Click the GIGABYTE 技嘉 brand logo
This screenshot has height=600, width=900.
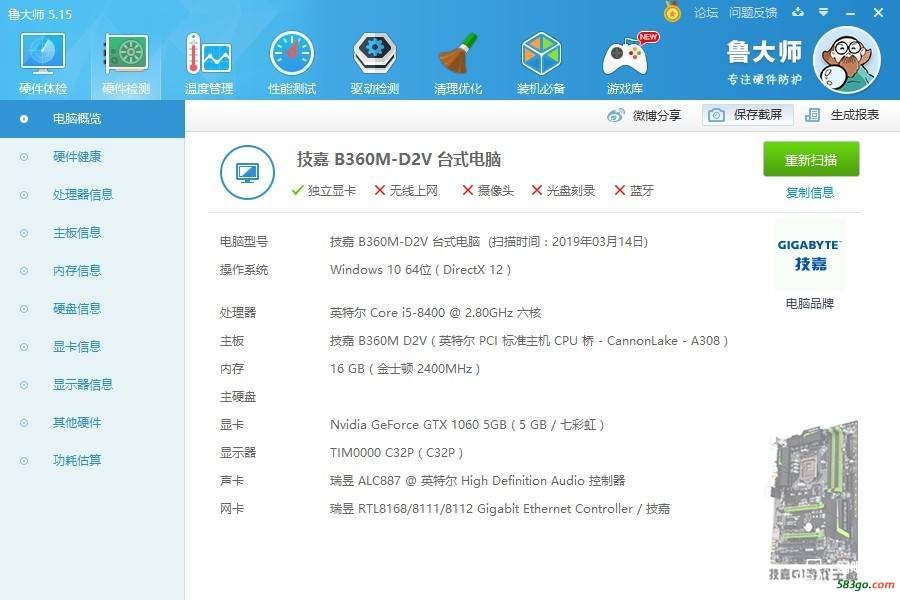pos(809,255)
